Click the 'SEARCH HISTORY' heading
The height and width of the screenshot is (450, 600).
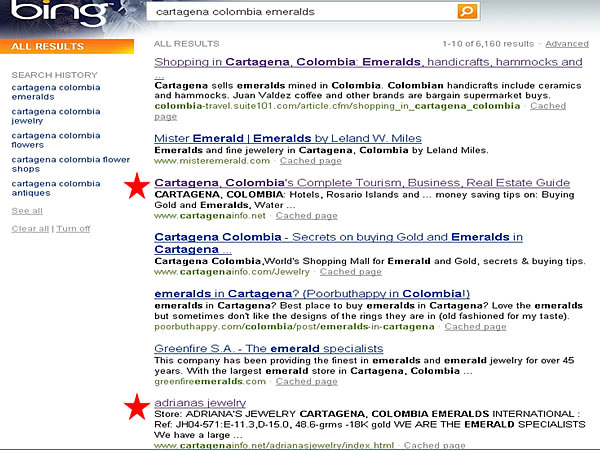54,75
